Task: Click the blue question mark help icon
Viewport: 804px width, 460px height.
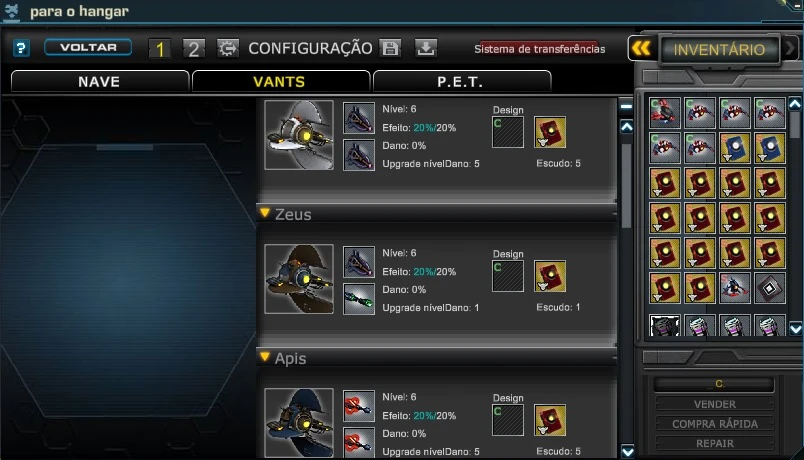Action: [21, 48]
